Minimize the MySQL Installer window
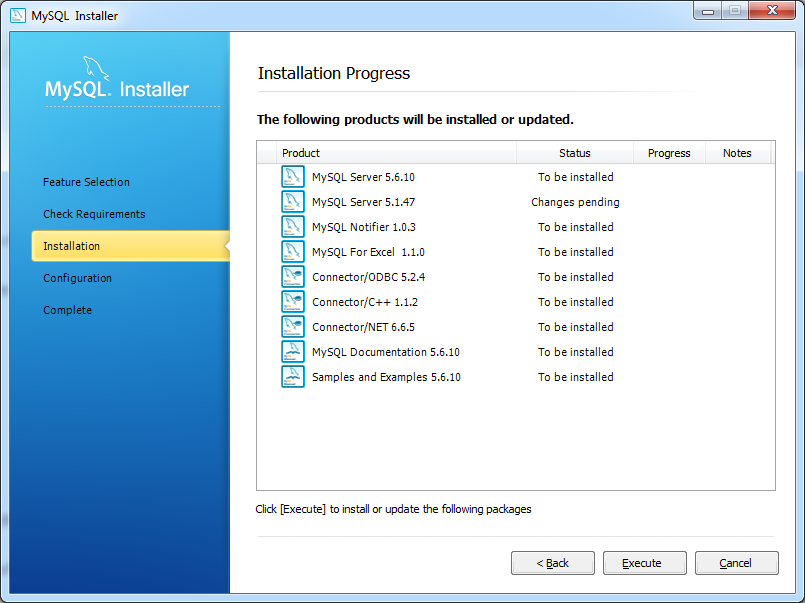The height and width of the screenshot is (603, 805). click(708, 11)
